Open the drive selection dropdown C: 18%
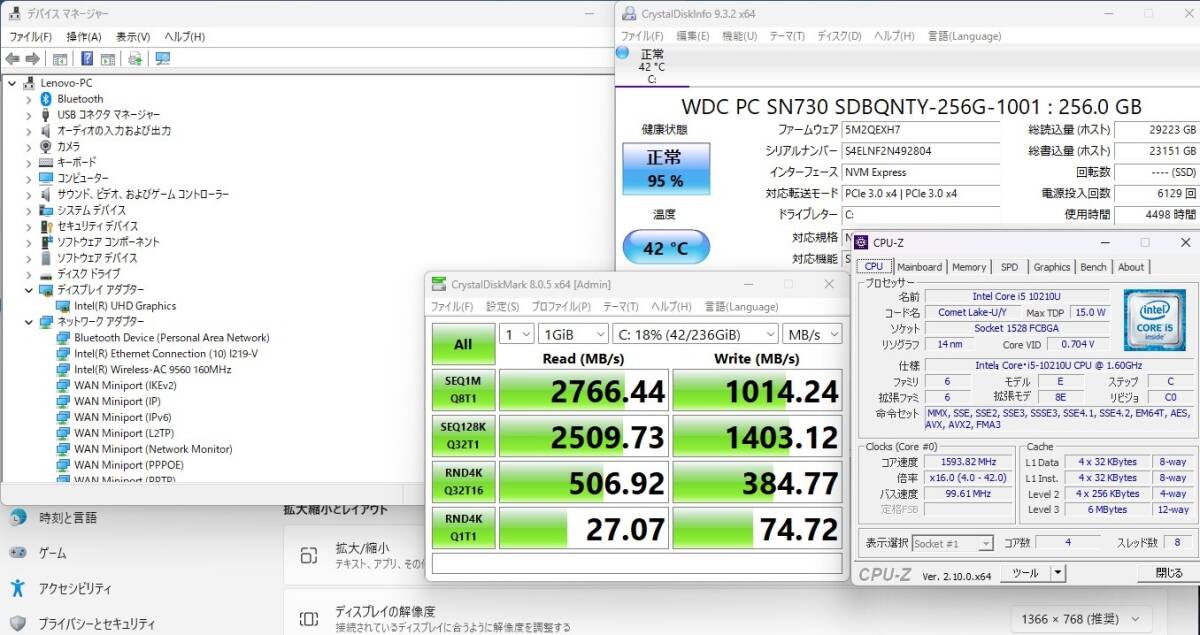Screen dimensions: 1200x635 click(x=695, y=334)
